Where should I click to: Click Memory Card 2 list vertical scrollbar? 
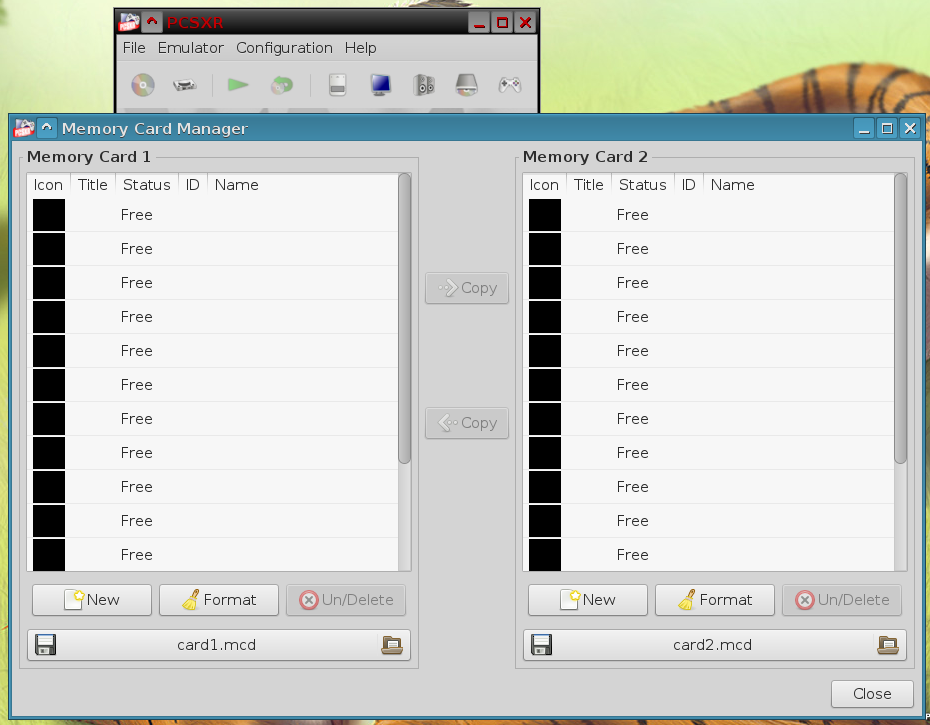click(900, 318)
